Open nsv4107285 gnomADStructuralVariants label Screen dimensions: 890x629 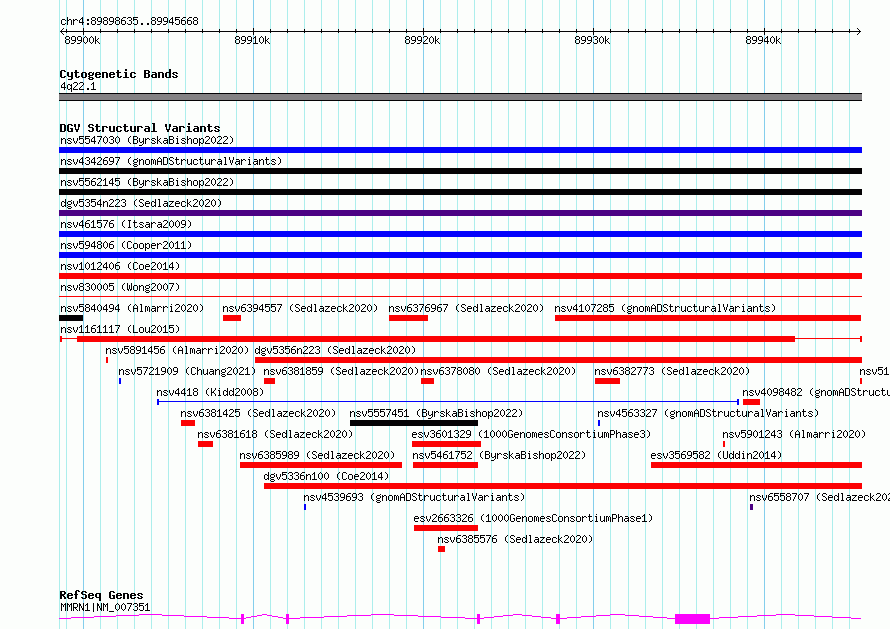[x=665, y=308]
